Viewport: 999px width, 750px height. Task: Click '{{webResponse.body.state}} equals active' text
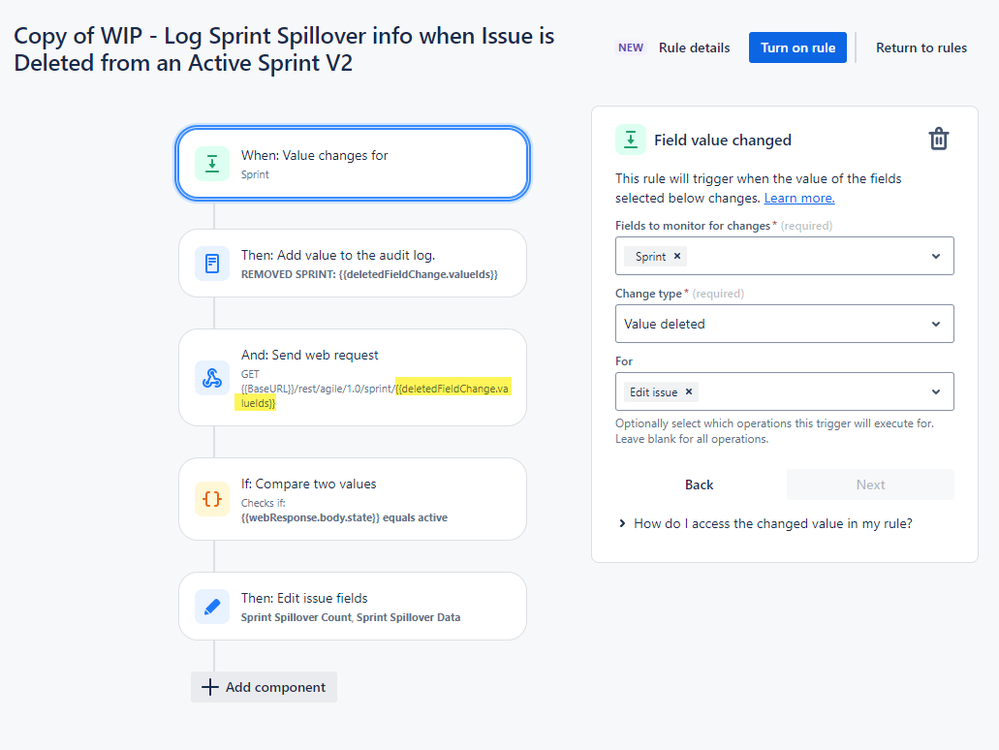pos(344,517)
